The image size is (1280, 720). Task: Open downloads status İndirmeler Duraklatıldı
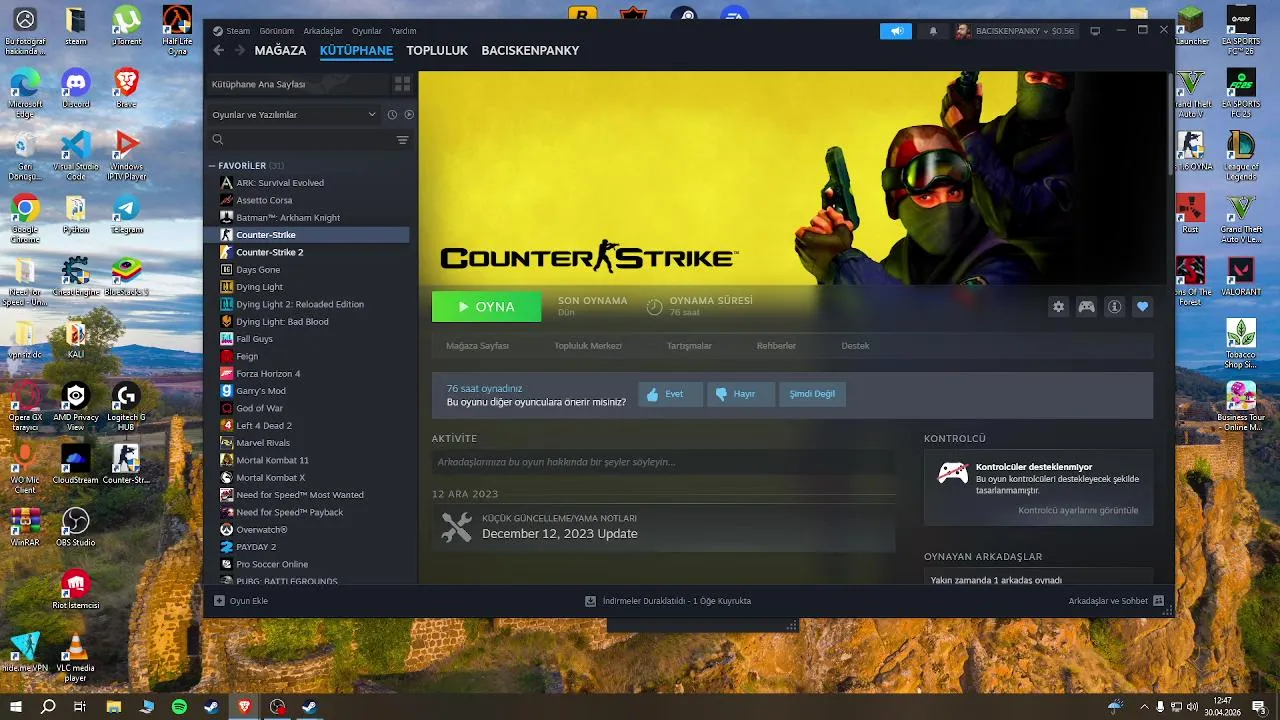[x=668, y=601]
